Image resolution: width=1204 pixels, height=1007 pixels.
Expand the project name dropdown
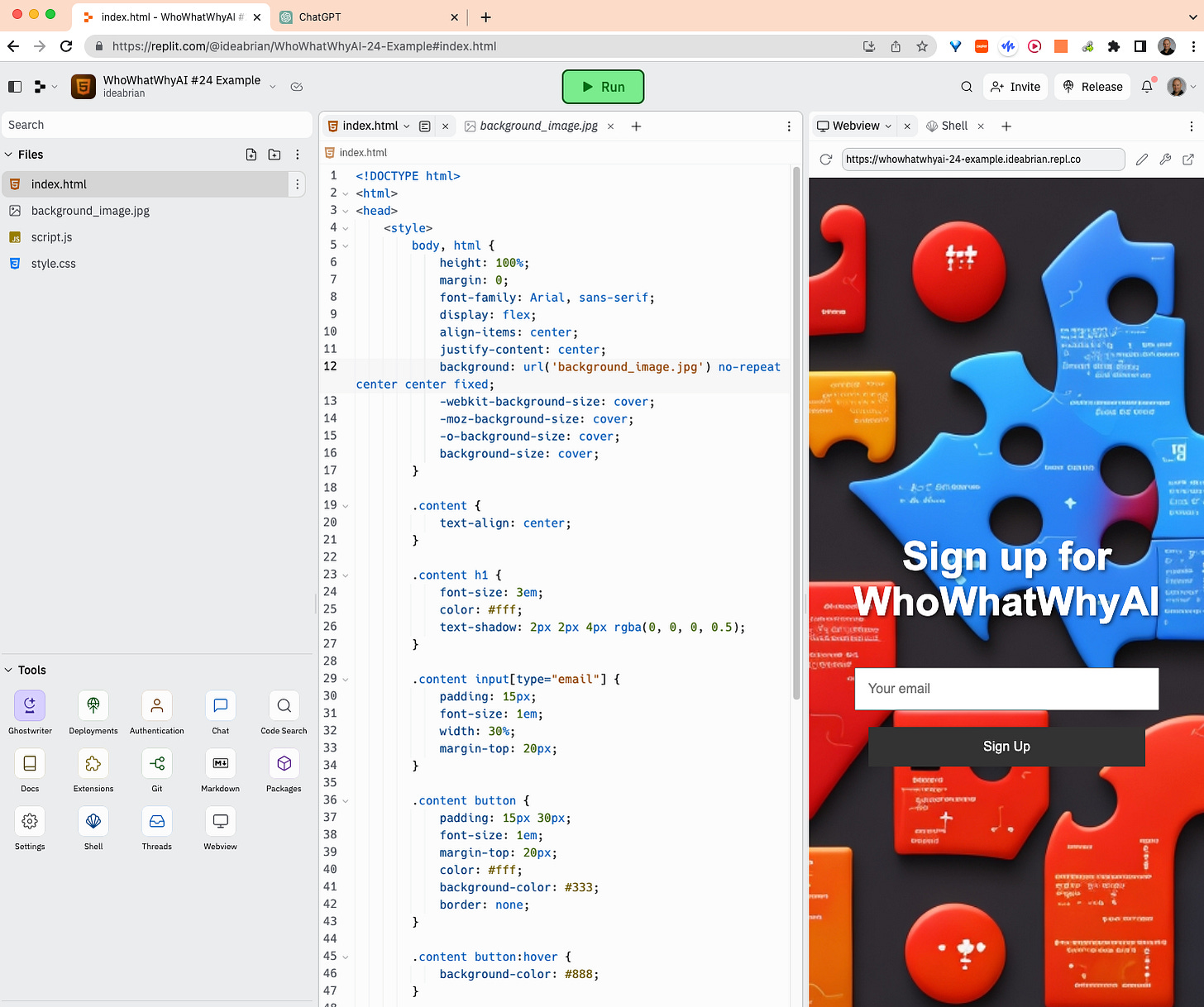tap(273, 87)
